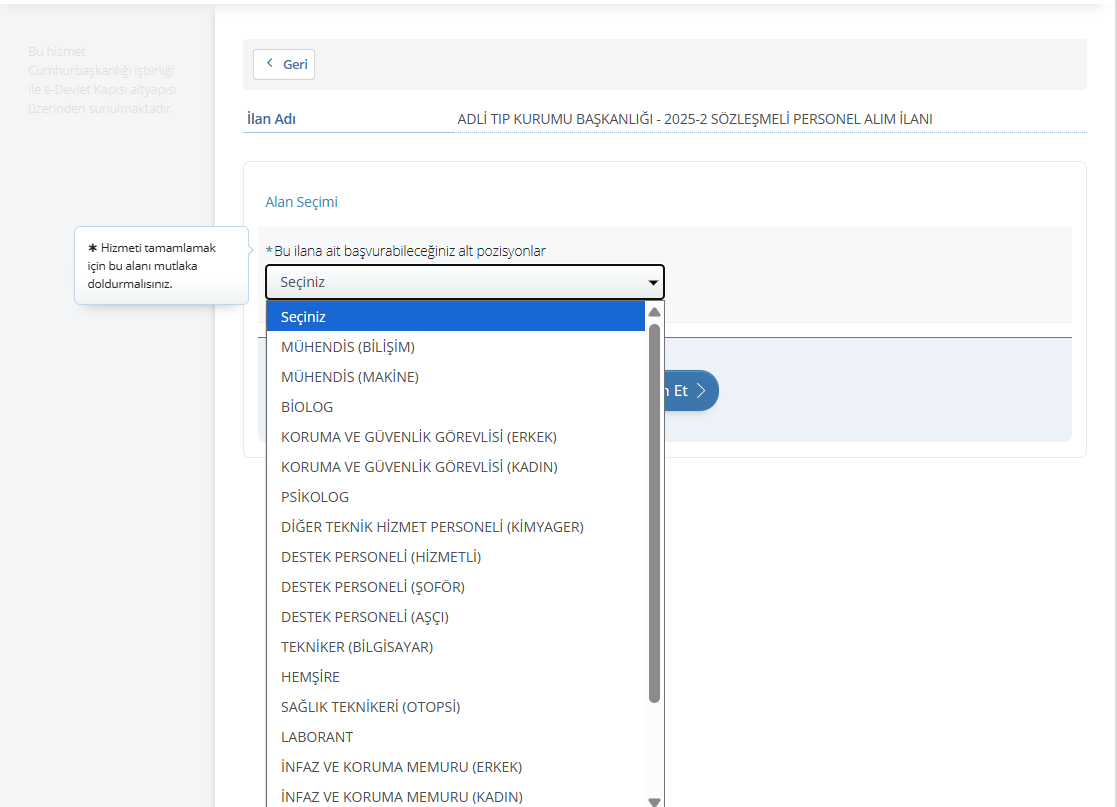1117x807 pixels.
Task: Select DESTEK PERSONELİ (ŞOFÖR)
Action: click(x=455, y=586)
